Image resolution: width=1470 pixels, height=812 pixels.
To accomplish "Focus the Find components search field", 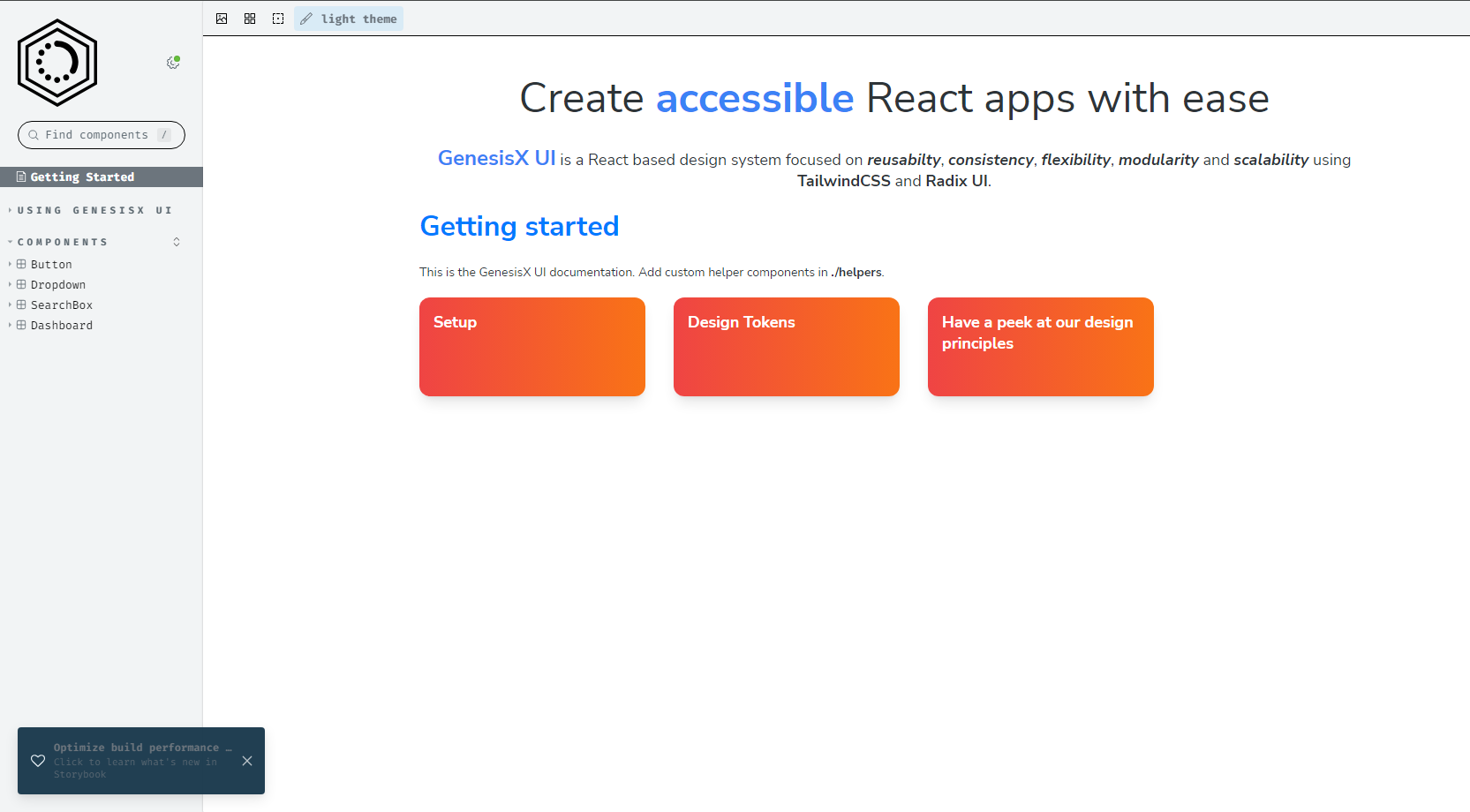I will (x=102, y=135).
